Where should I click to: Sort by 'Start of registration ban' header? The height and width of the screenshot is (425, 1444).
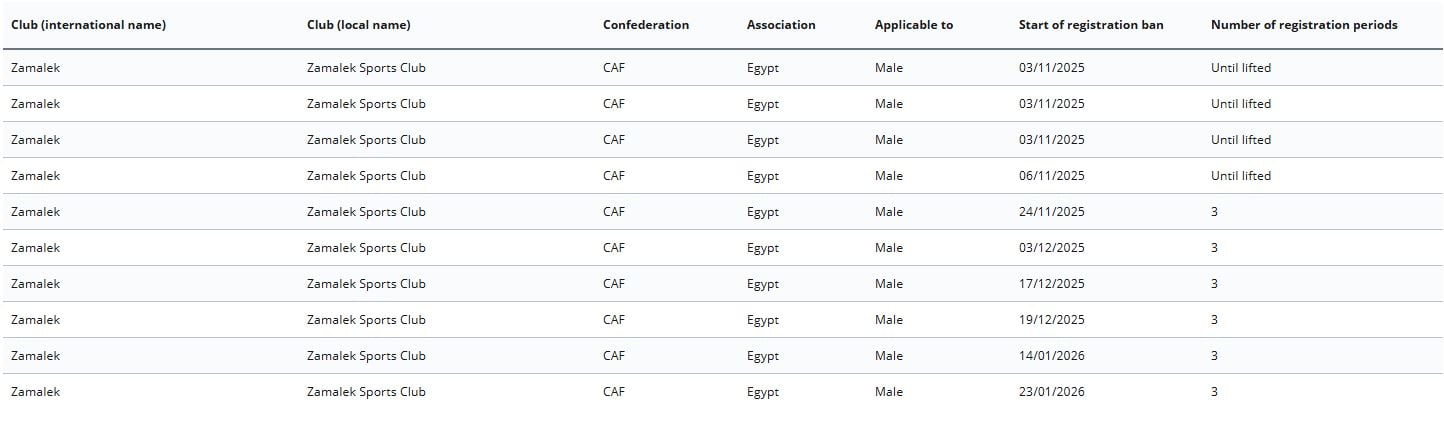pos(1090,25)
